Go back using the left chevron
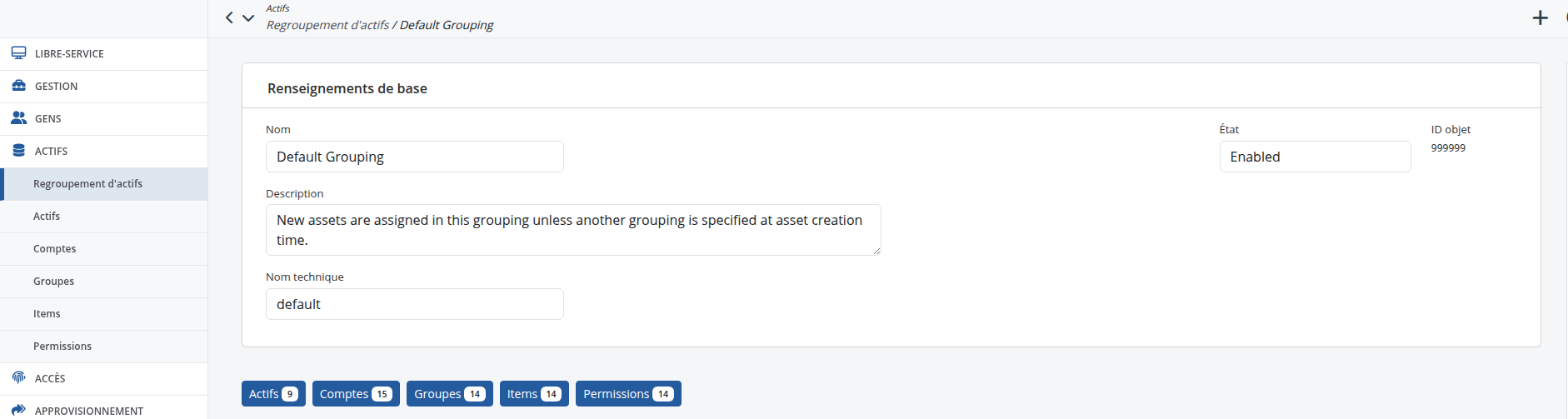The image size is (1568, 419). click(x=229, y=17)
